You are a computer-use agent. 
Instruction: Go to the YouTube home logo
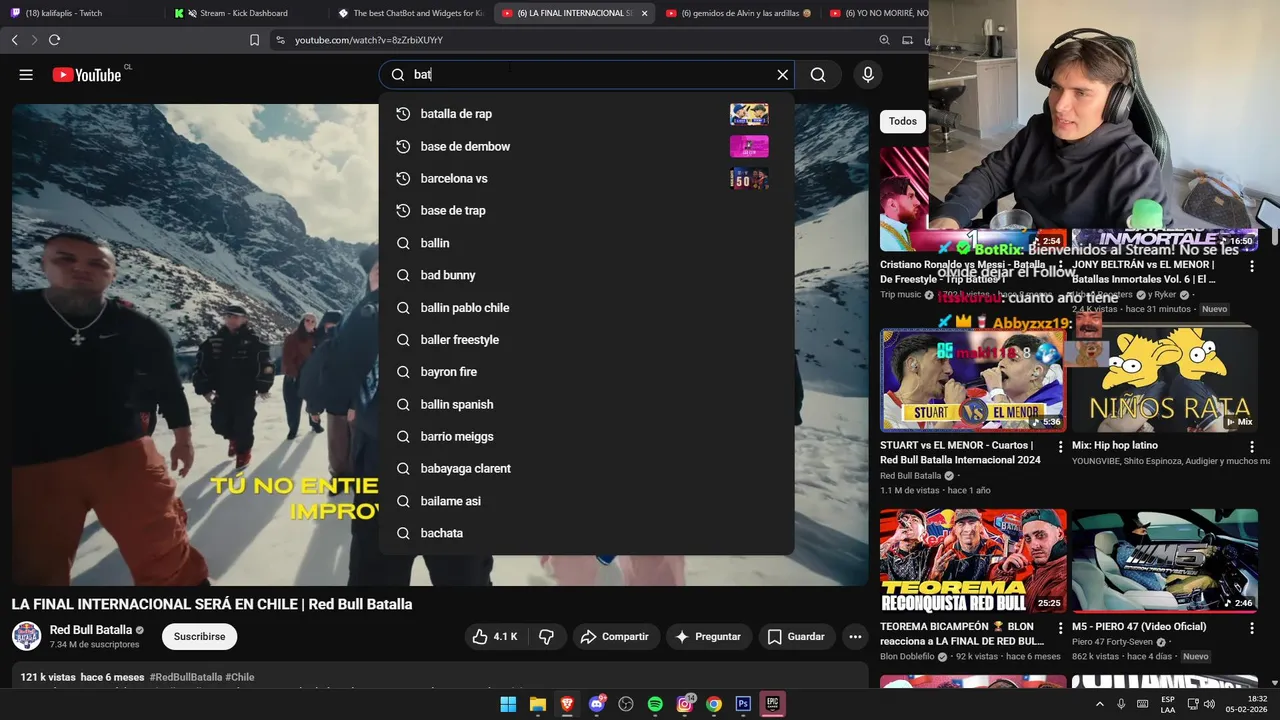click(x=87, y=75)
